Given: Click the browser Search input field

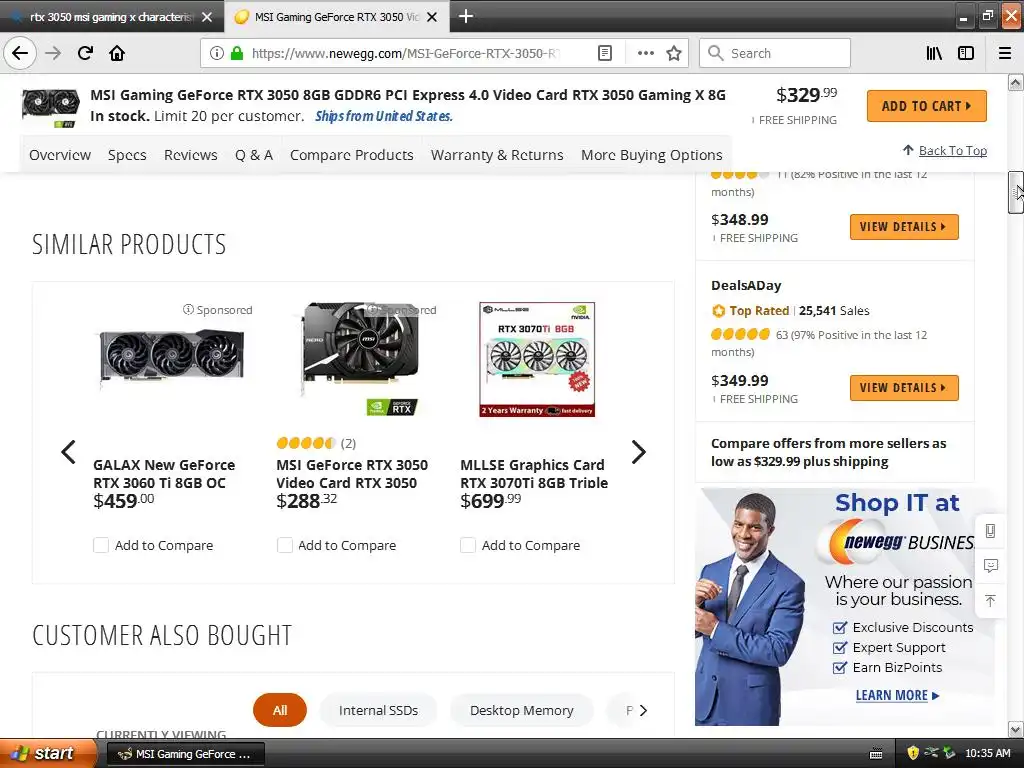Looking at the screenshot, I should click(775, 53).
